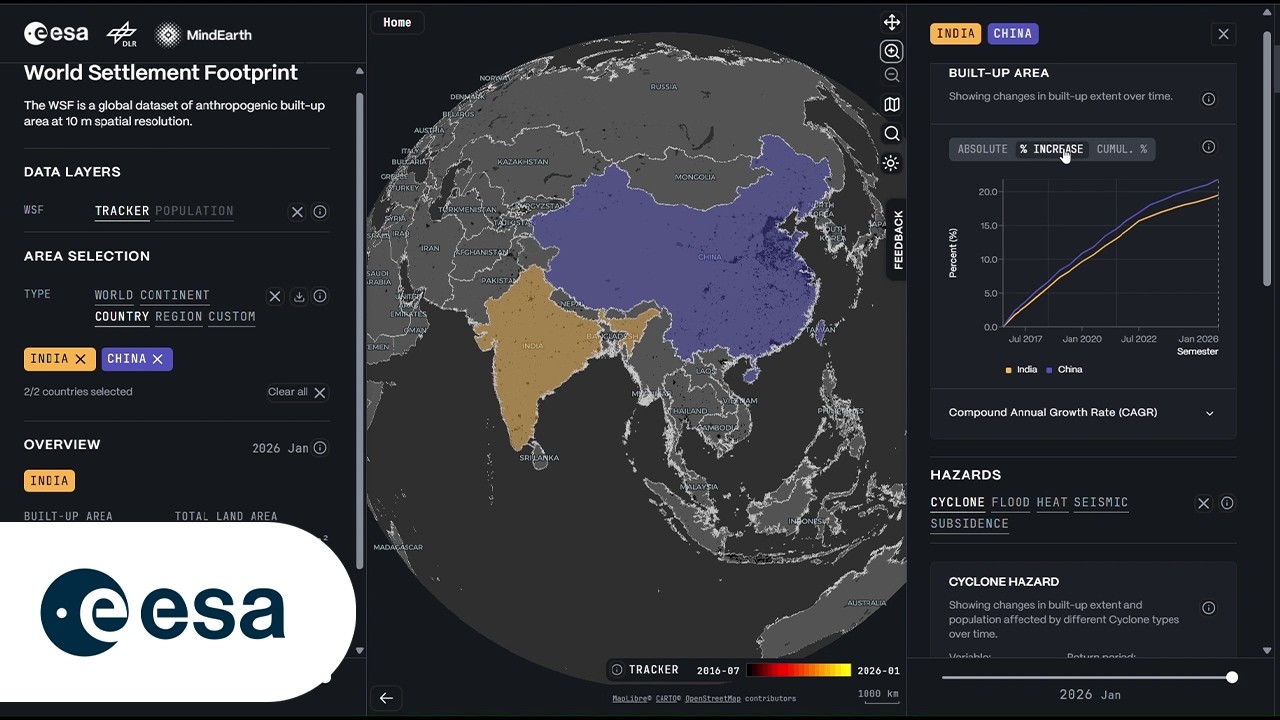Clear the area type selection X icon
The width and height of the screenshot is (1280, 720).
[x=275, y=296]
